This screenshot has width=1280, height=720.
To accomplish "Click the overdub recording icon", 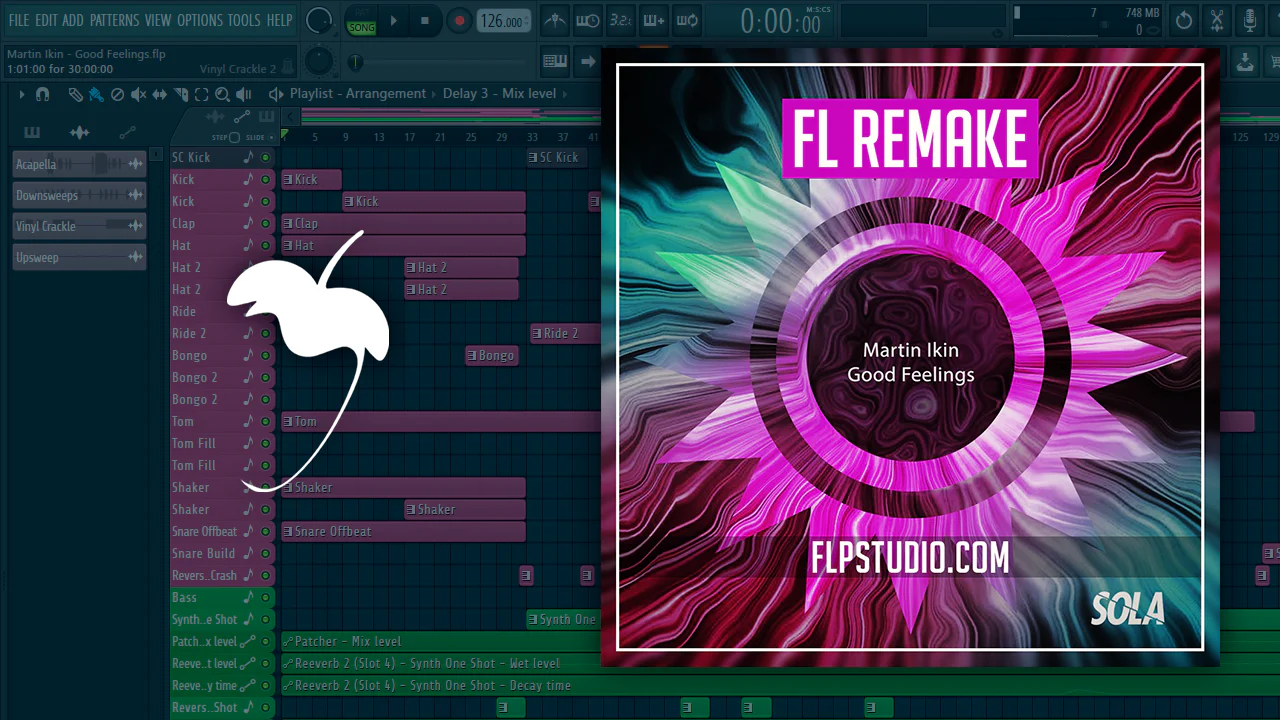I will pyautogui.click(x=654, y=20).
